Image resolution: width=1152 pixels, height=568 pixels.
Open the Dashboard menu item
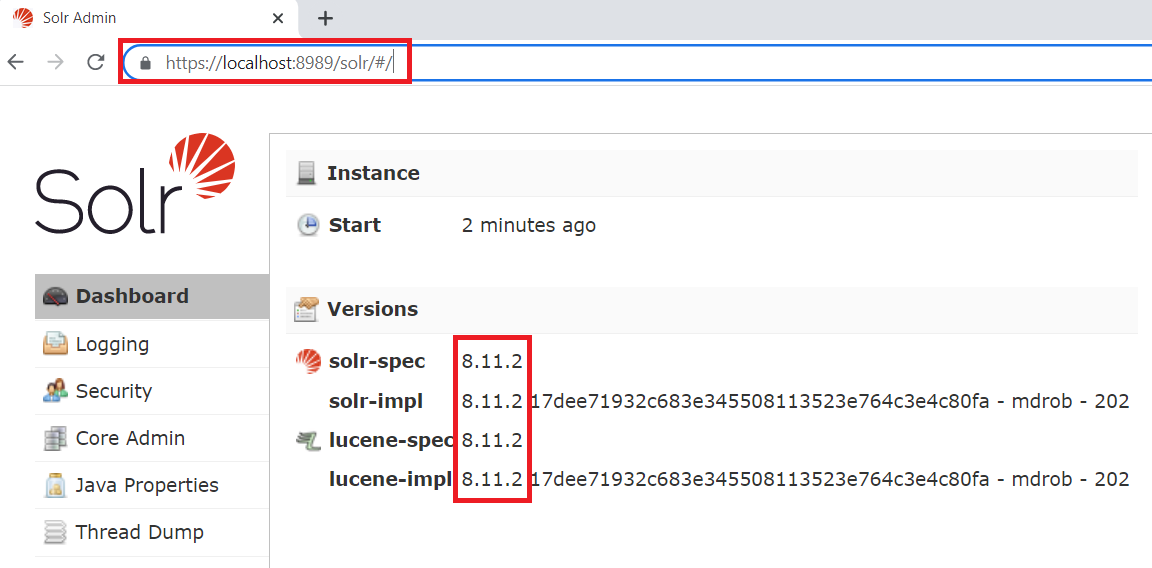pos(132,297)
